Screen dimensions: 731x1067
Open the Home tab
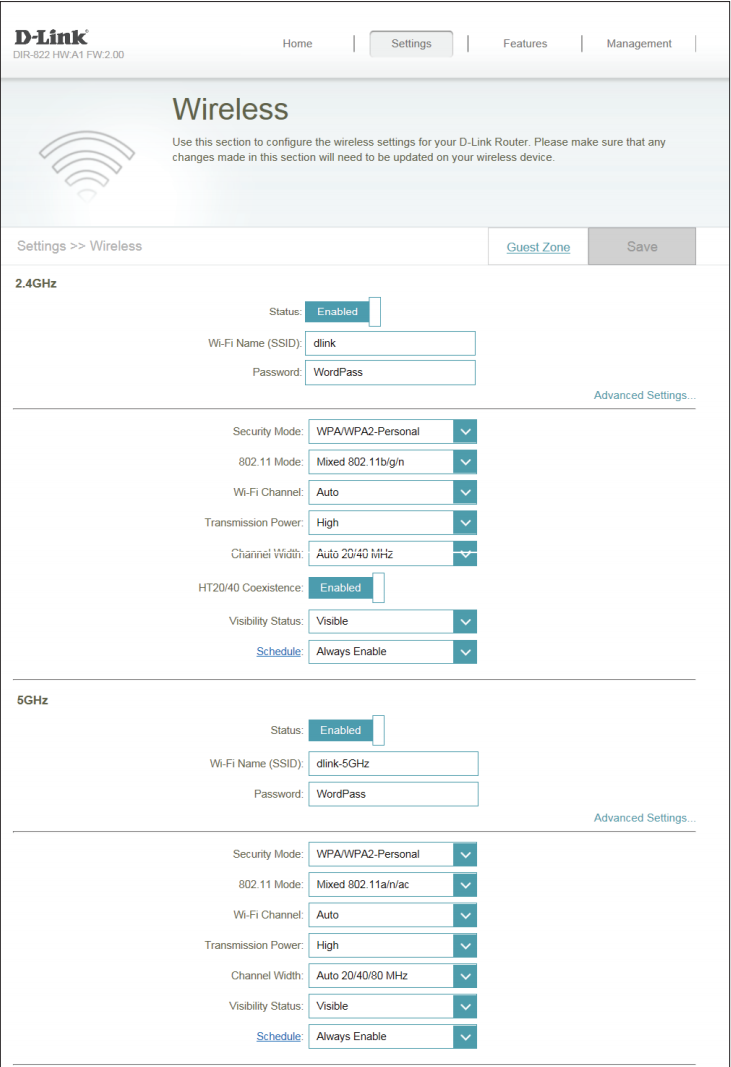click(297, 44)
